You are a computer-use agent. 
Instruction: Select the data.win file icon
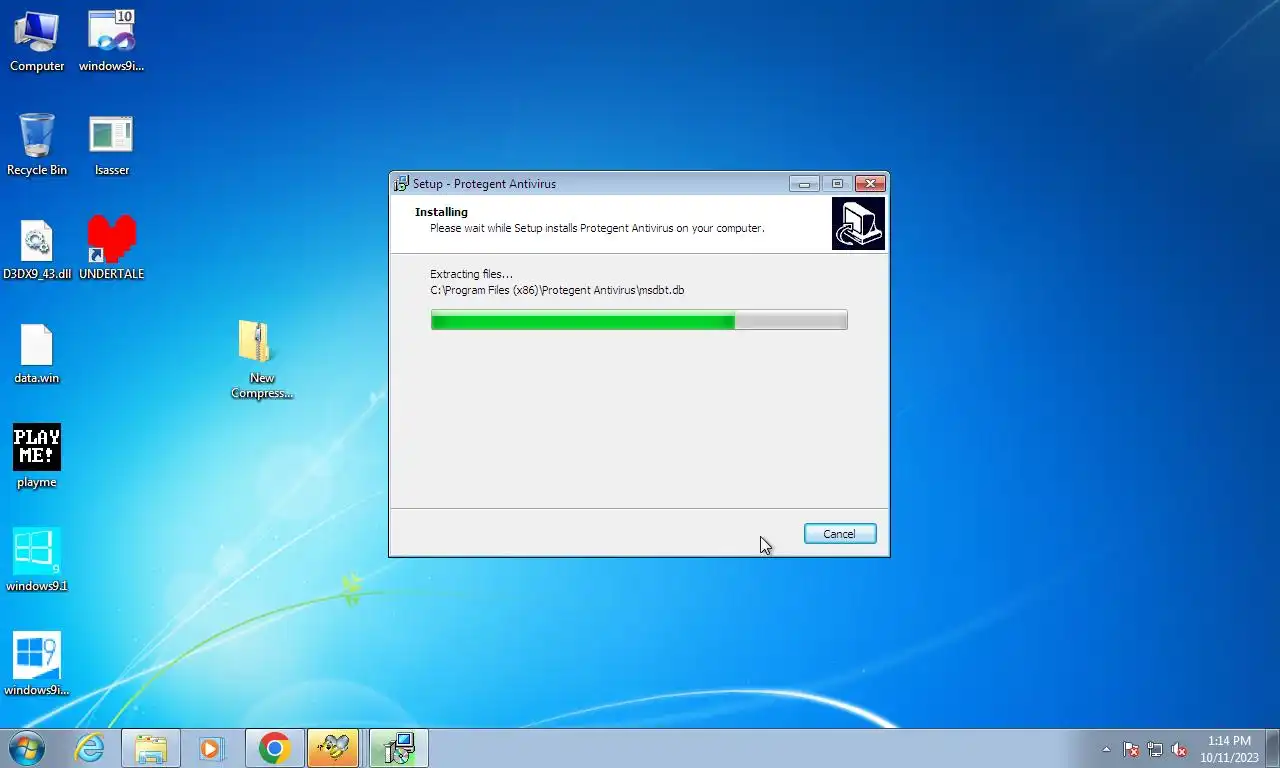(37, 354)
